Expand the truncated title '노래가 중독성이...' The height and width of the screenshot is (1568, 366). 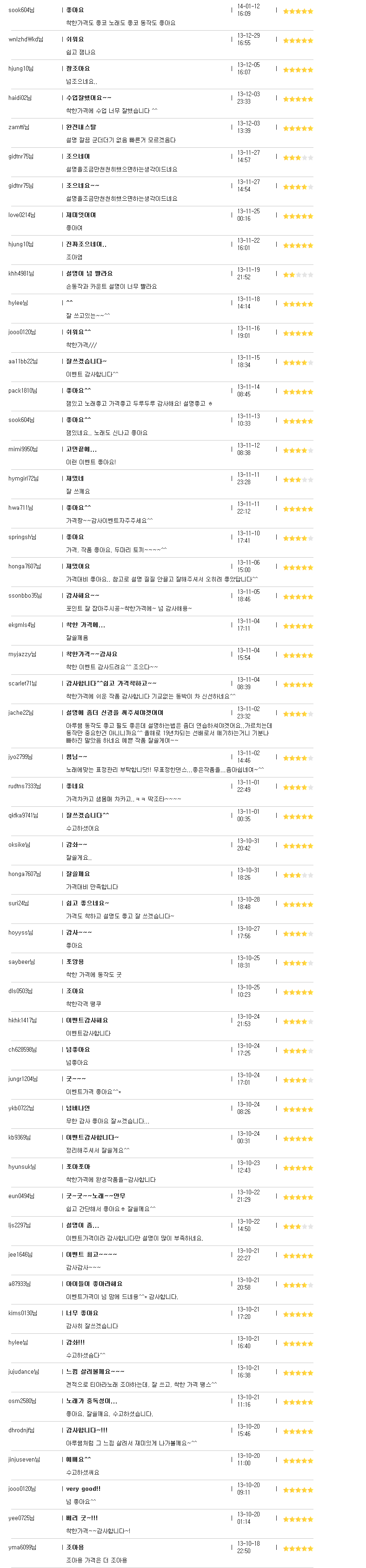click(x=91, y=1401)
